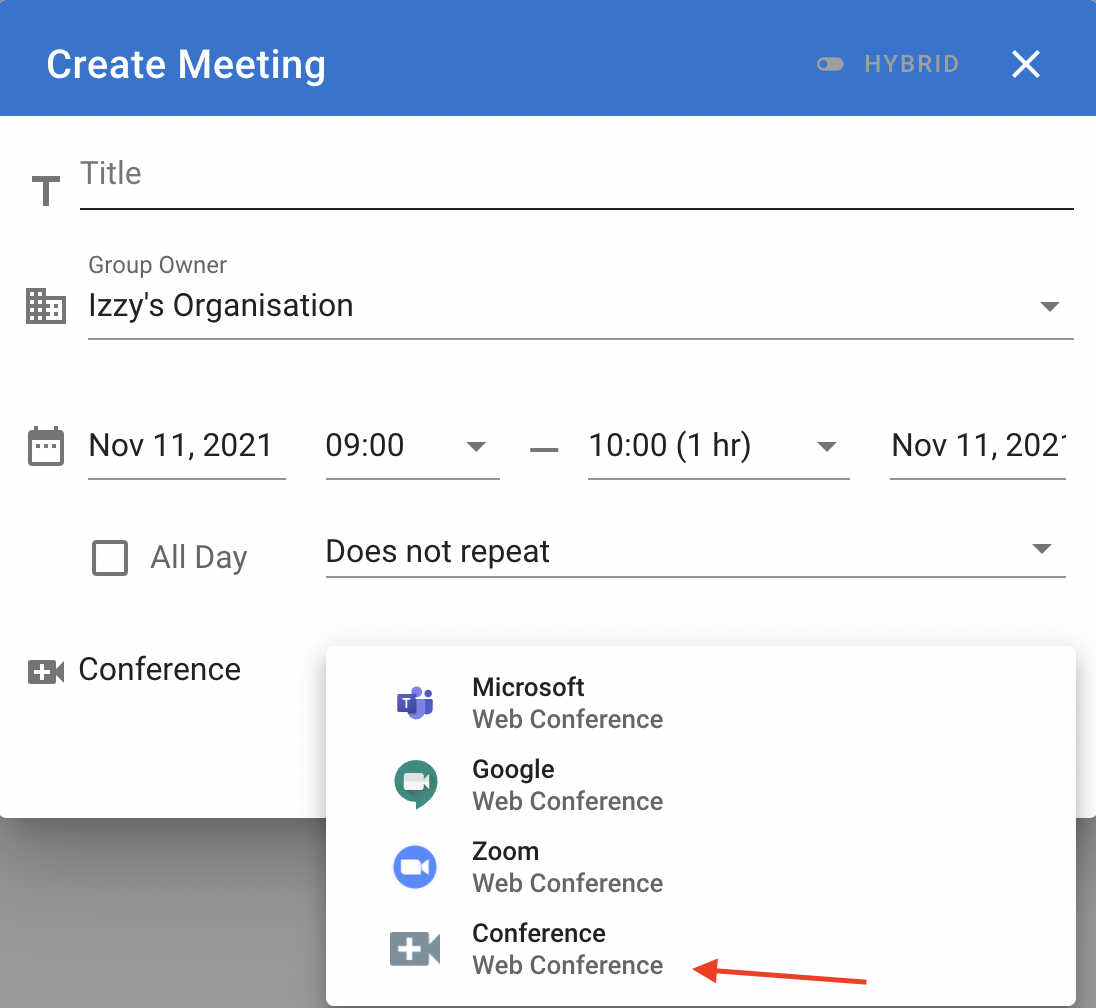This screenshot has width=1096, height=1008.
Task: Click the grey camera-plus icon in the menu
Action: pyautogui.click(x=415, y=949)
